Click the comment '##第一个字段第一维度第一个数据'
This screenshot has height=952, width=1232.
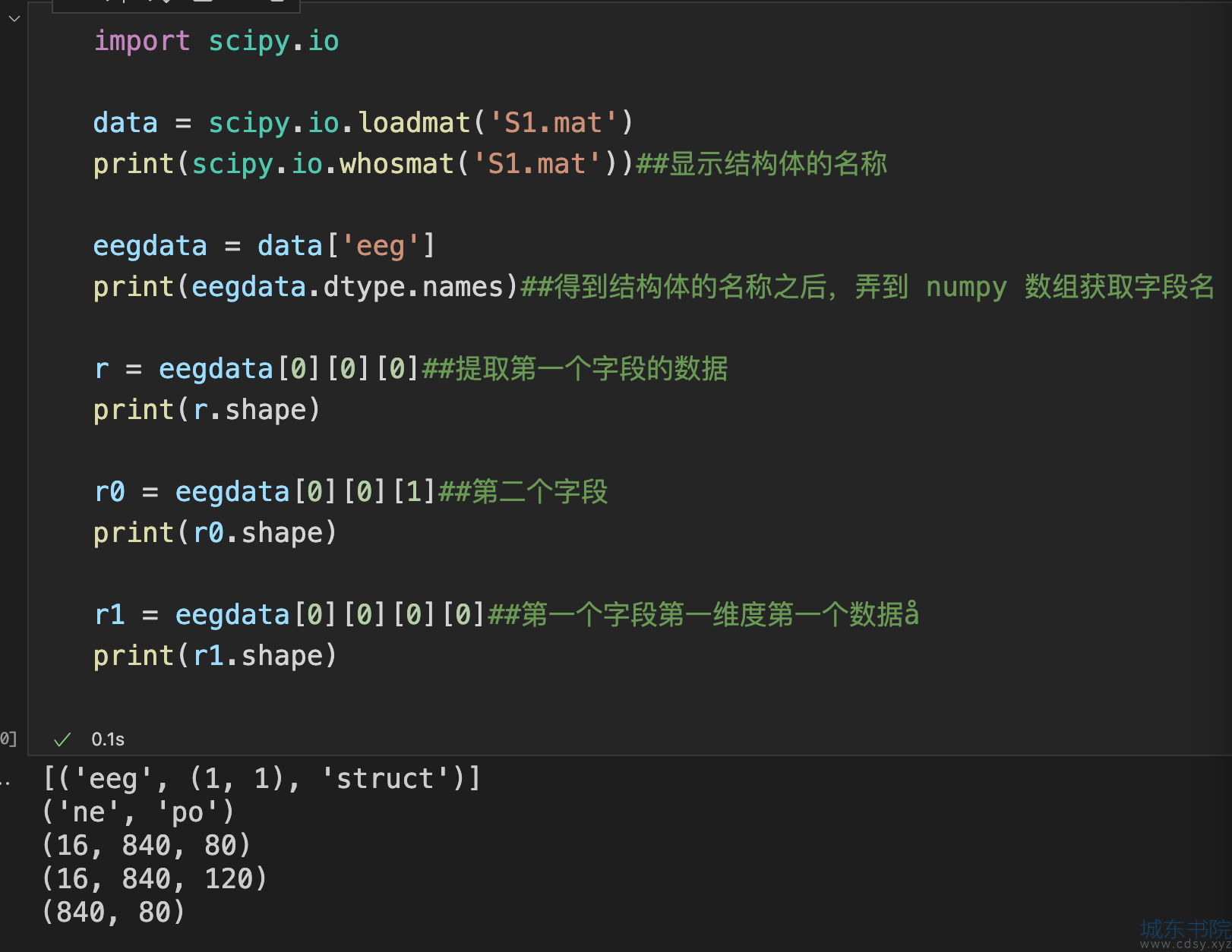tap(703, 615)
